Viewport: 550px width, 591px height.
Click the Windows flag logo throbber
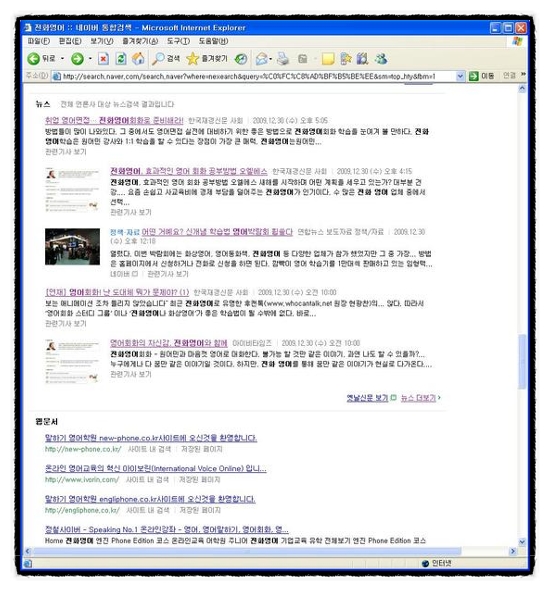point(518,41)
